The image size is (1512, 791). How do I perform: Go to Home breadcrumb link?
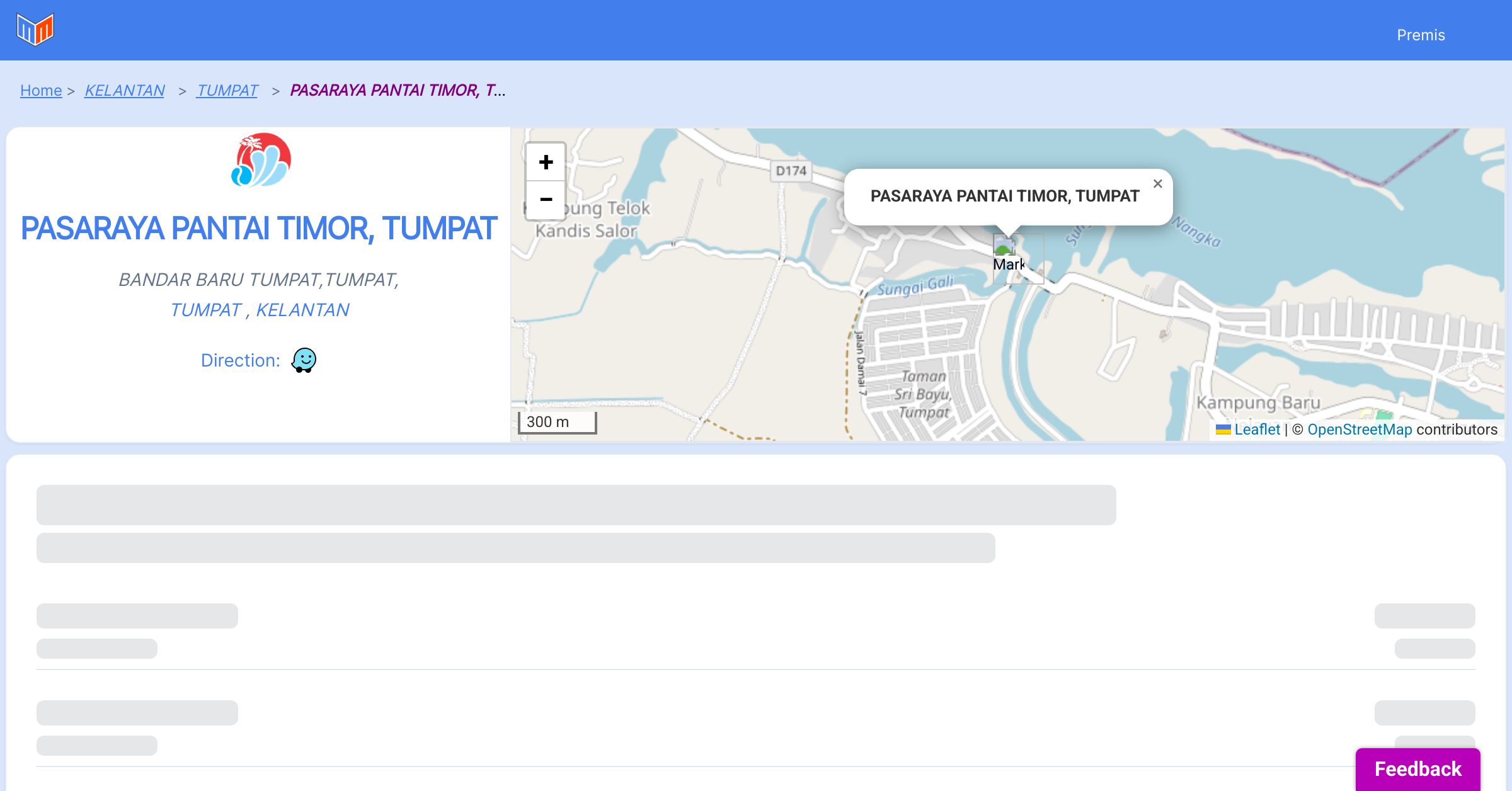point(41,91)
